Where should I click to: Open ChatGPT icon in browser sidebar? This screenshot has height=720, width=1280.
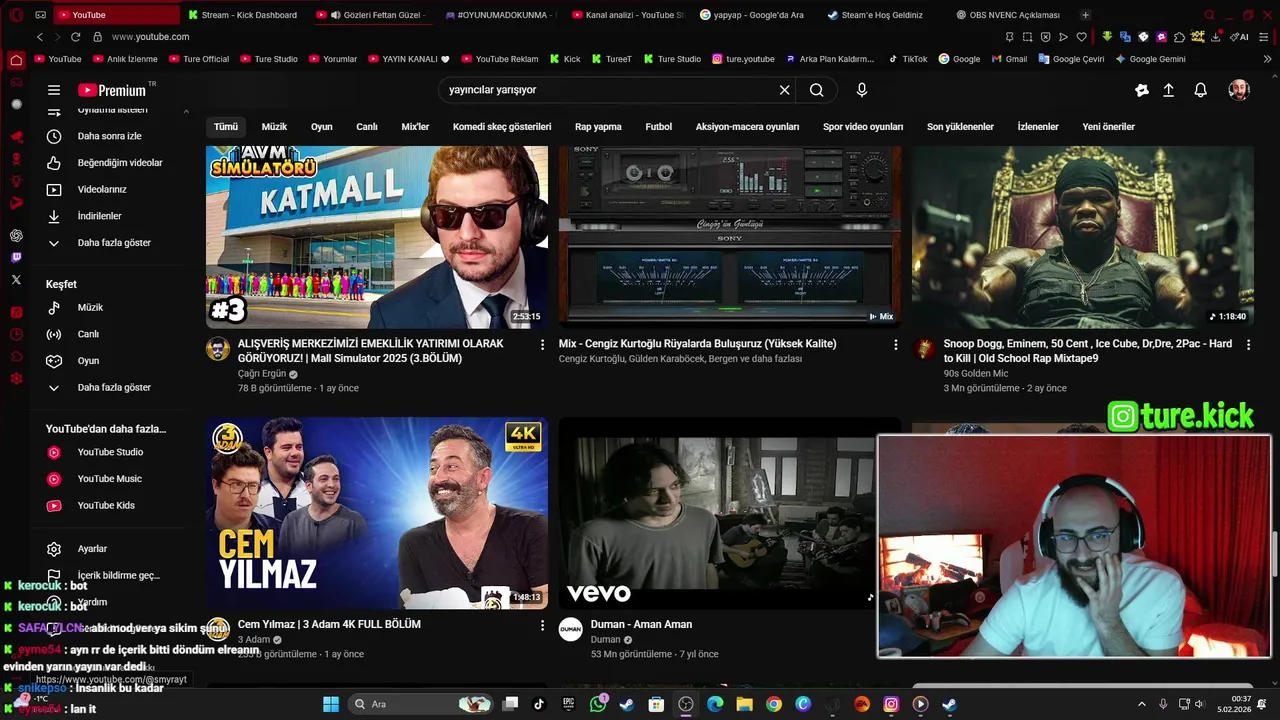click(16, 236)
